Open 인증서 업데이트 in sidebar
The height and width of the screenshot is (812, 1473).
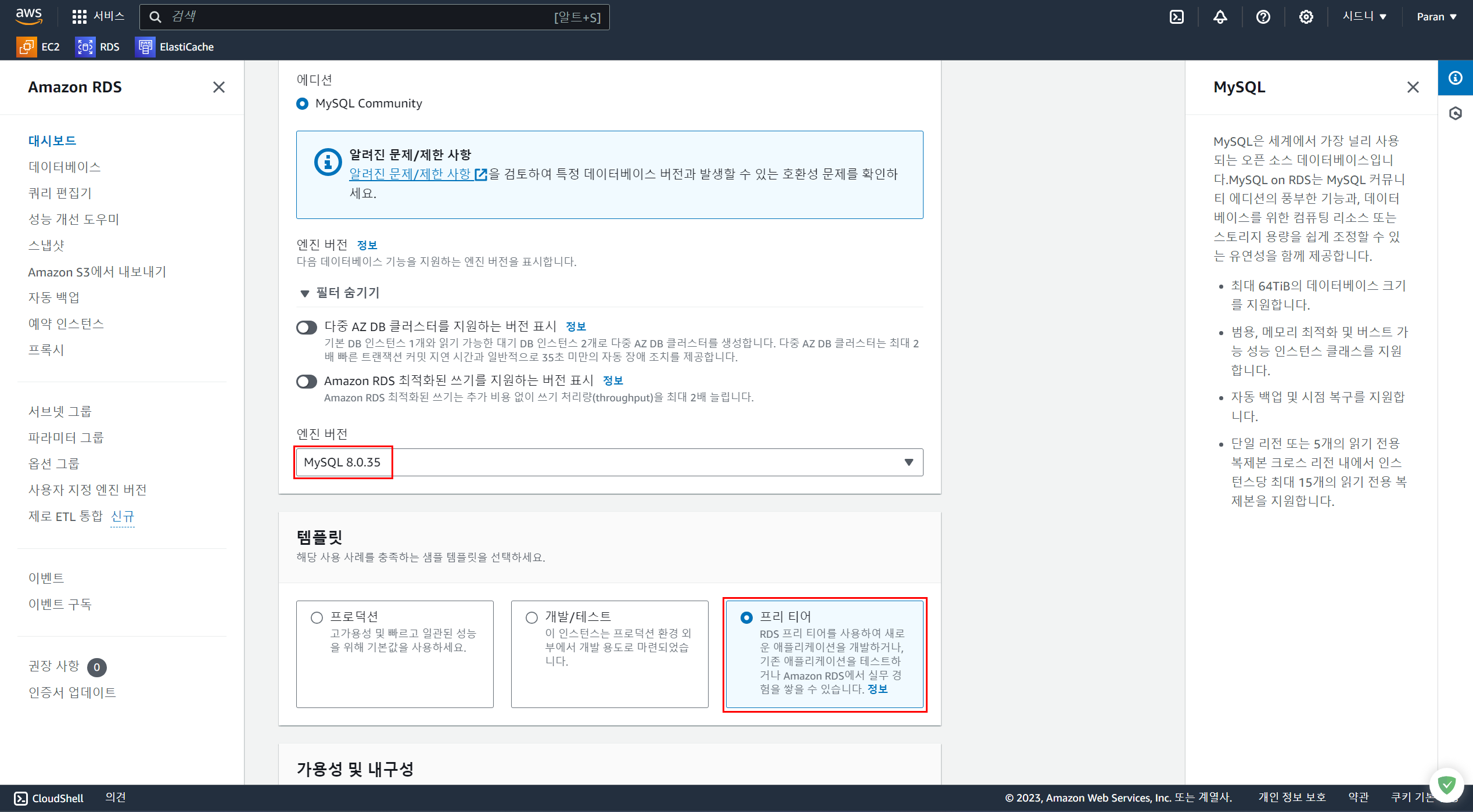pos(73,692)
